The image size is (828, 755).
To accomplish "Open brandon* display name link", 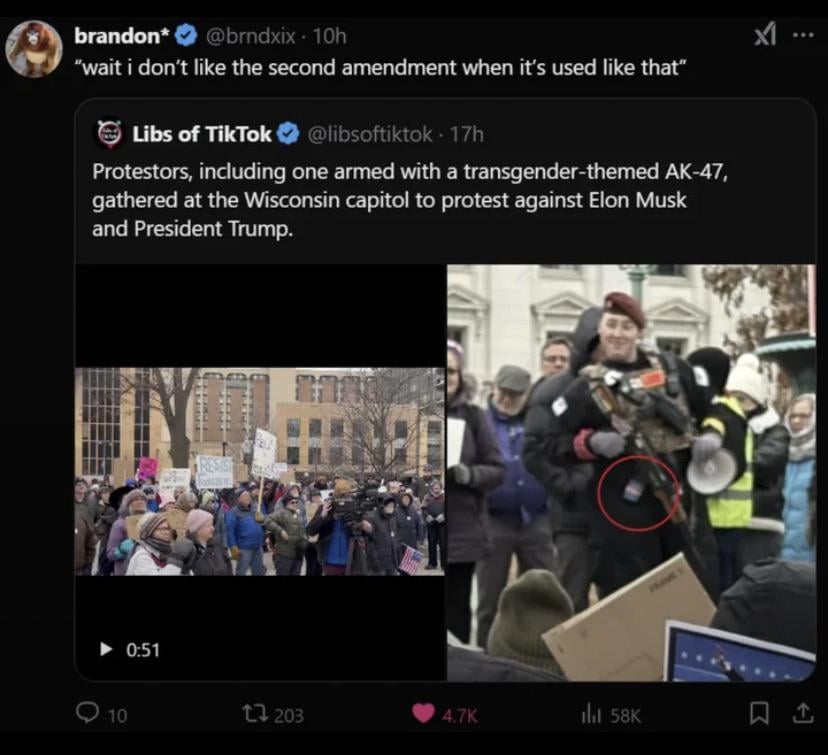I will coord(122,36).
